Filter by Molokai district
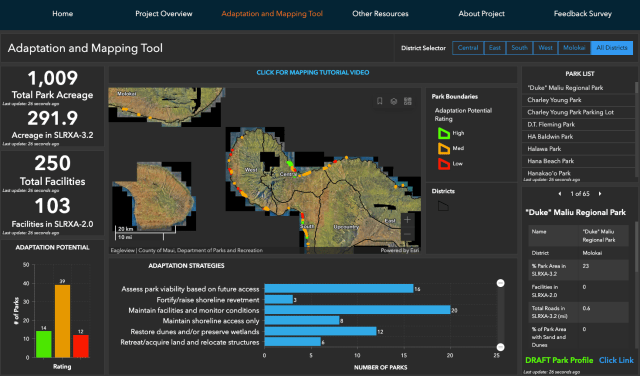 (x=574, y=48)
